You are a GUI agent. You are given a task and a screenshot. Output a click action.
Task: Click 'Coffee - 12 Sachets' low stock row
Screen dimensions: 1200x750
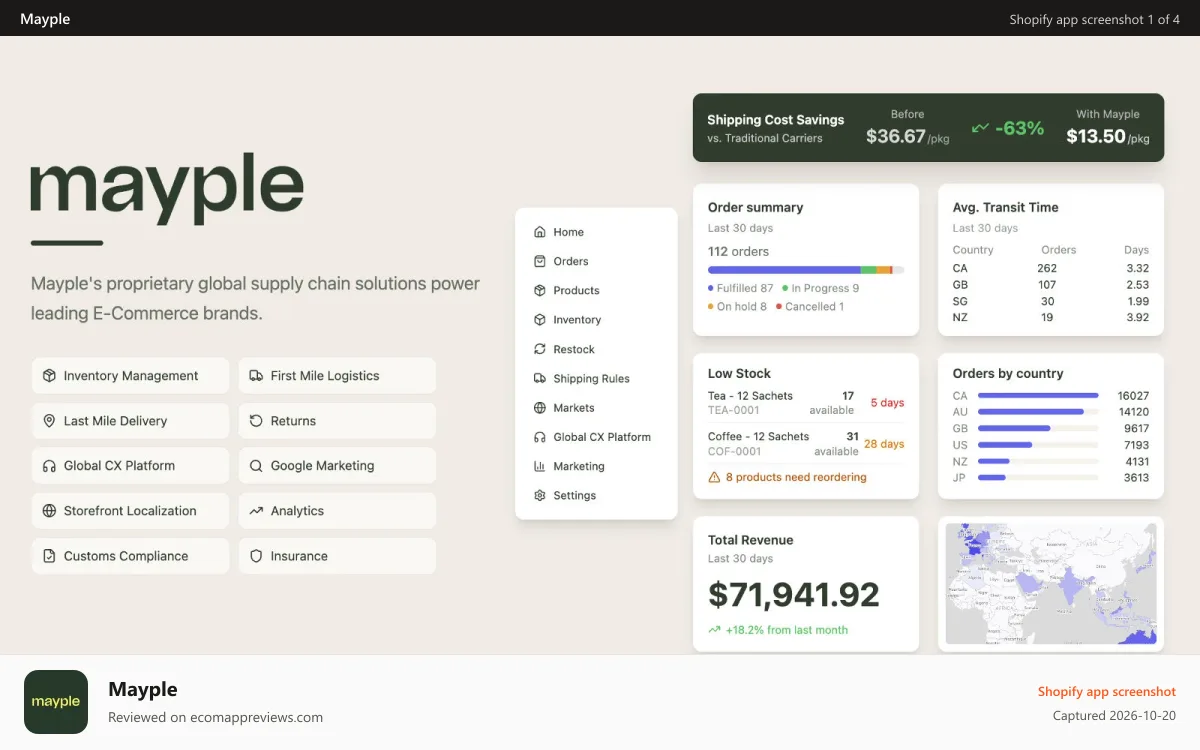click(806, 444)
